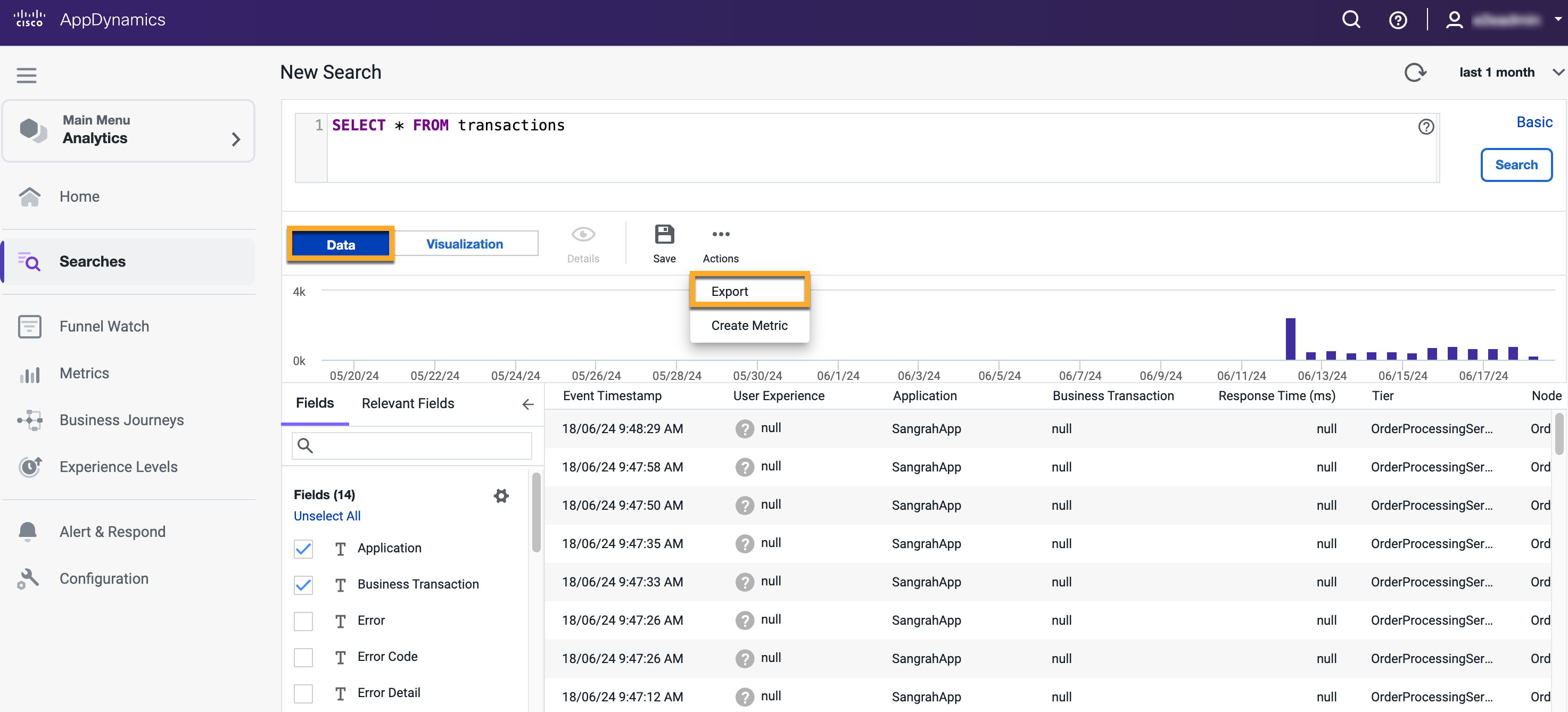Expand Main Menu Analytics chevron
The height and width of the screenshot is (712, 1568).
236,139
